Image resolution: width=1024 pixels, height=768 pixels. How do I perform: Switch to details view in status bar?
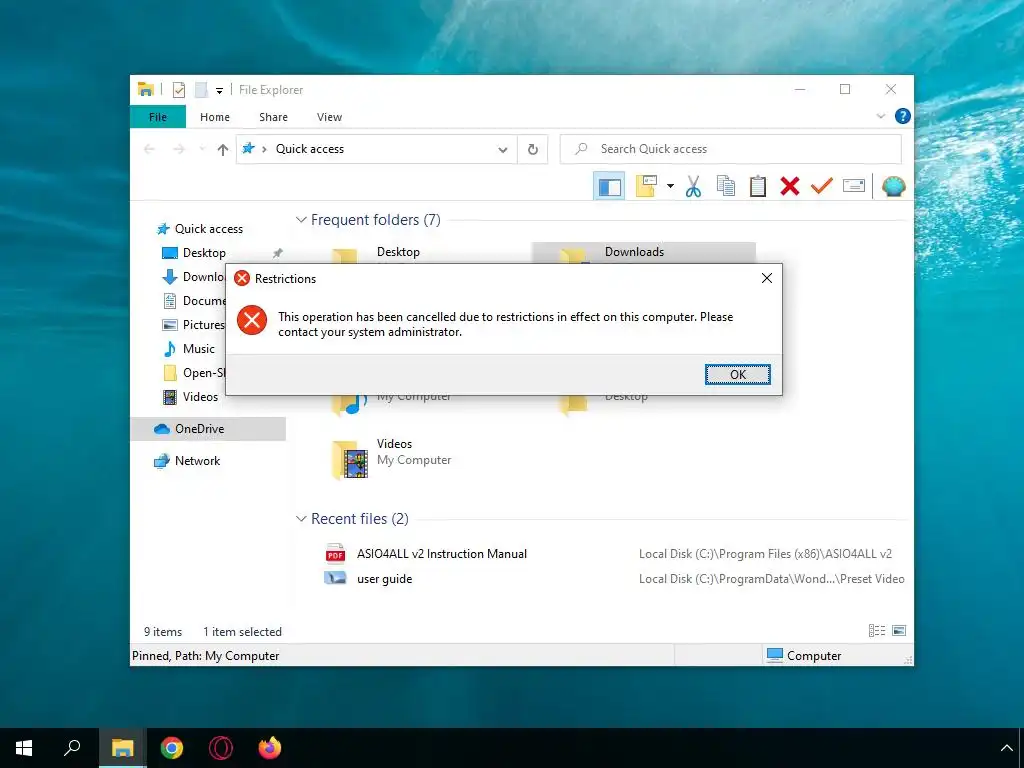click(x=876, y=631)
